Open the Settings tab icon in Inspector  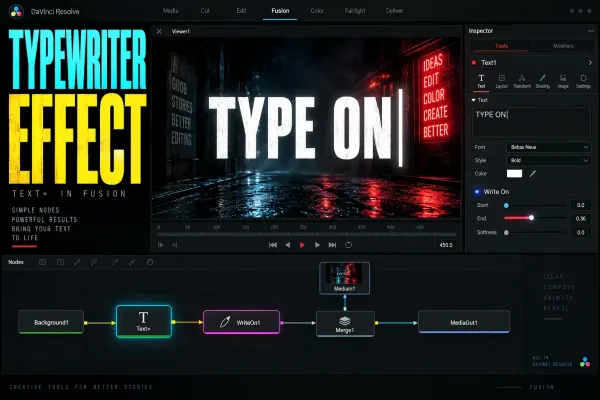click(583, 81)
